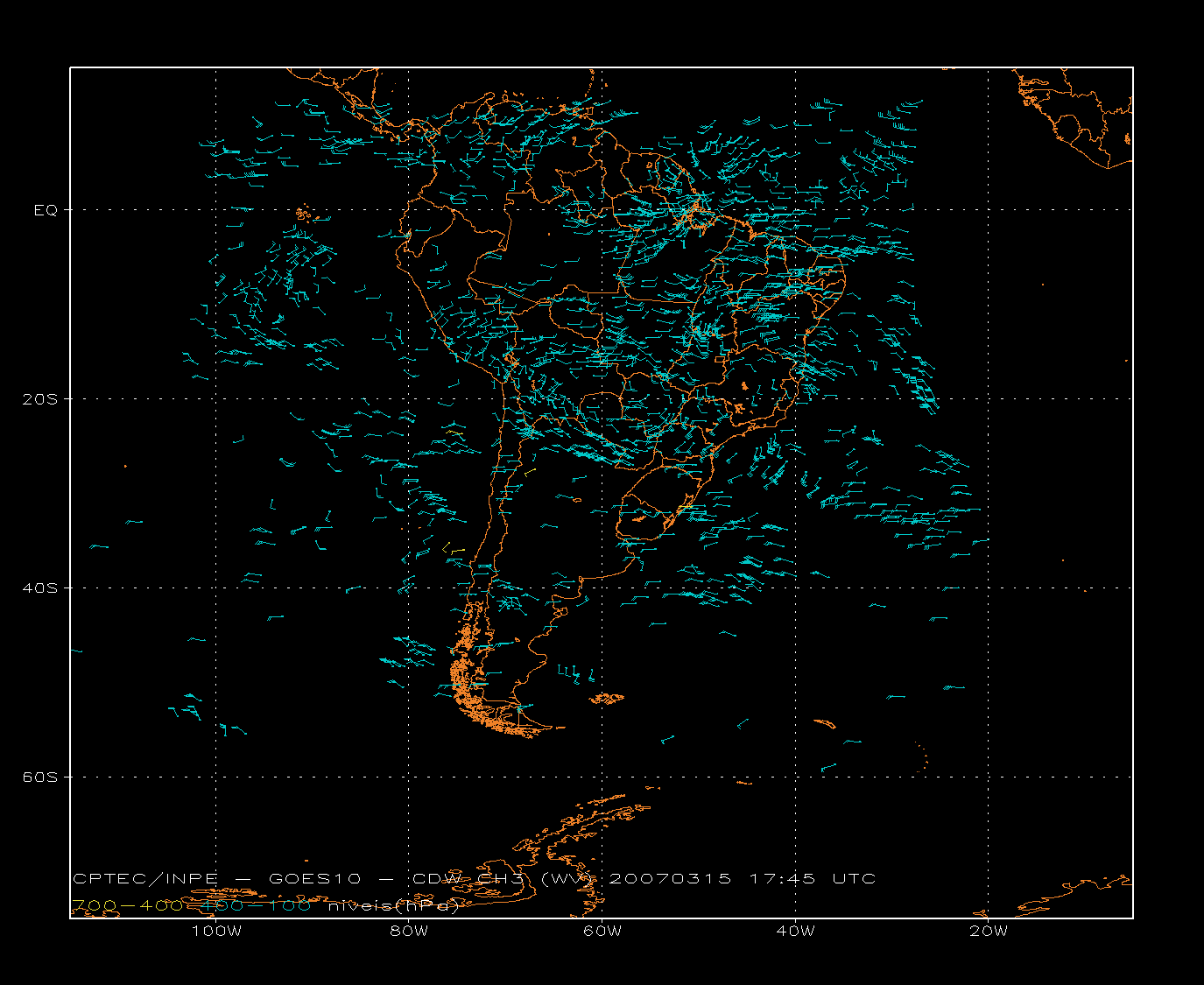
Task: Click the 40W longitude label
Action: 796,931
